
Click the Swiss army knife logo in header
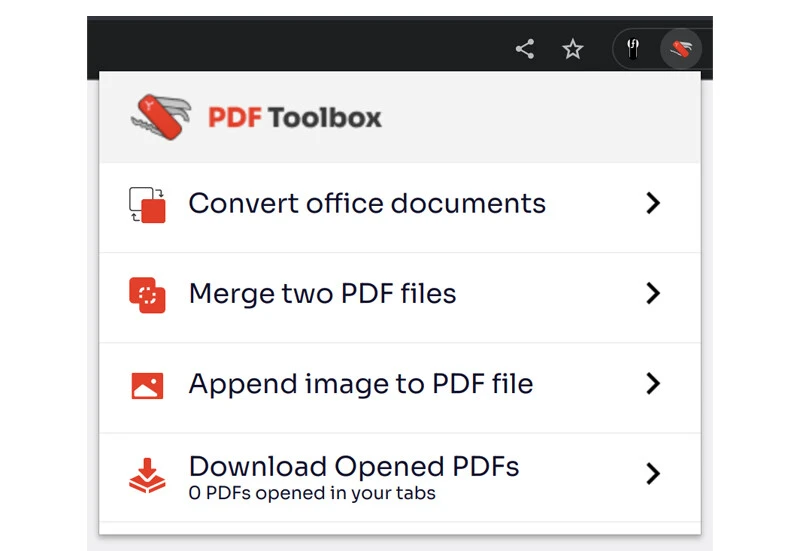[160, 118]
